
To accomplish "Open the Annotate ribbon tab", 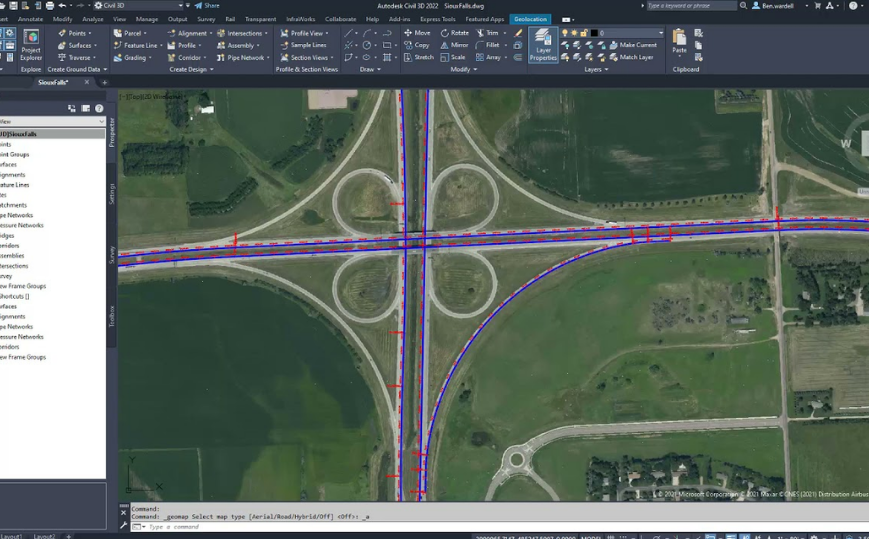I will coord(30,19).
